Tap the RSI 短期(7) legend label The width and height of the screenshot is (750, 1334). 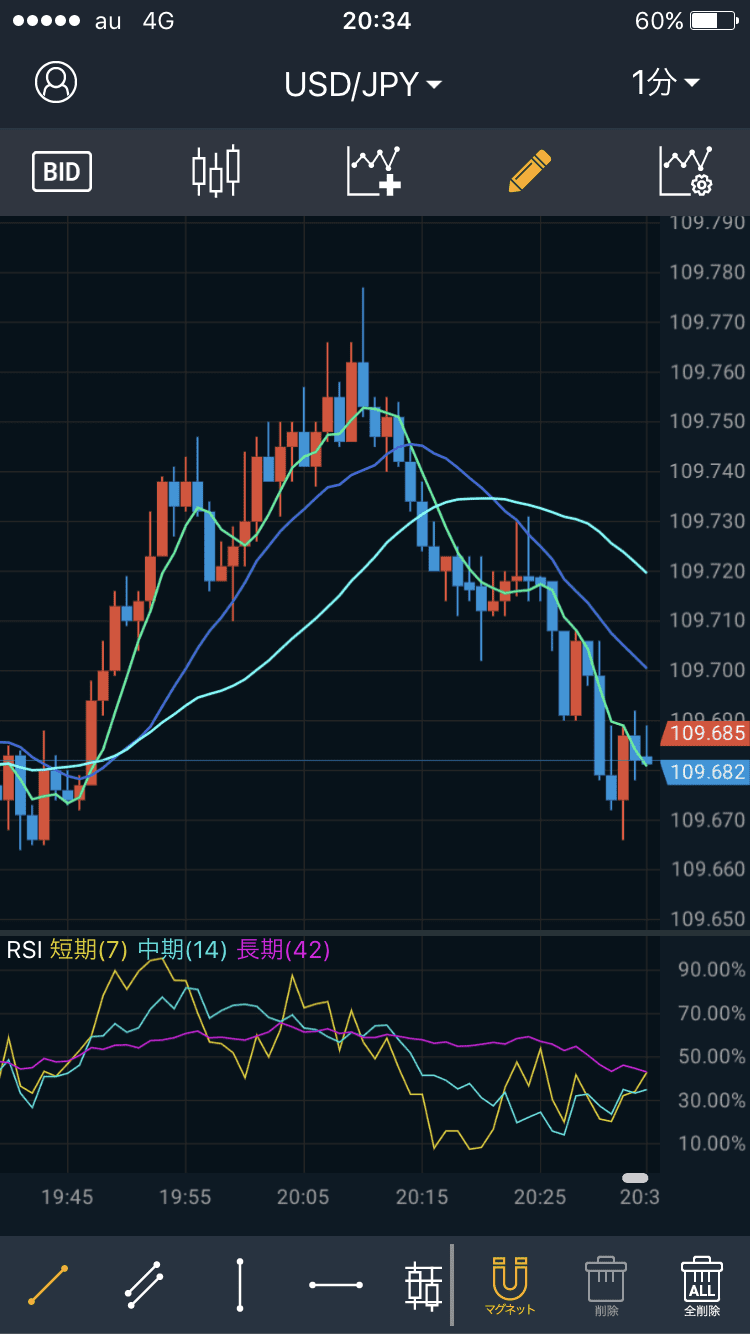(88, 950)
